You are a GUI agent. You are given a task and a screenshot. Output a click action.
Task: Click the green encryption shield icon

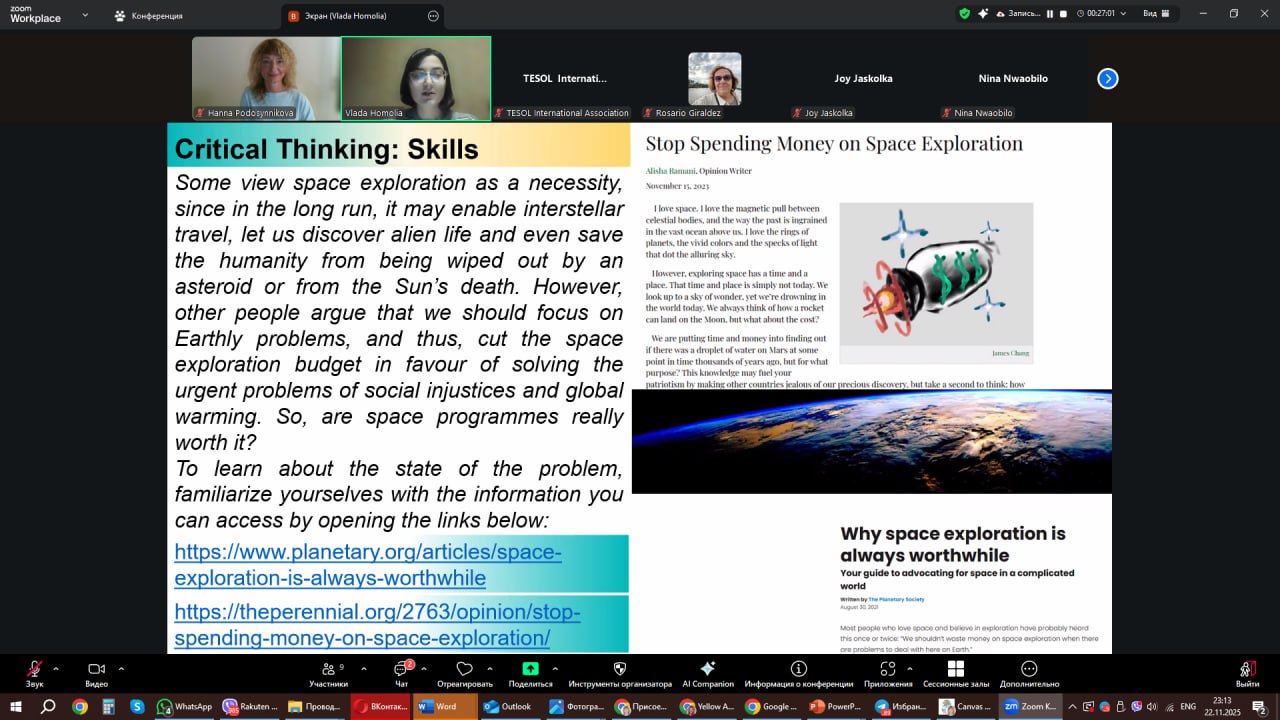point(964,14)
